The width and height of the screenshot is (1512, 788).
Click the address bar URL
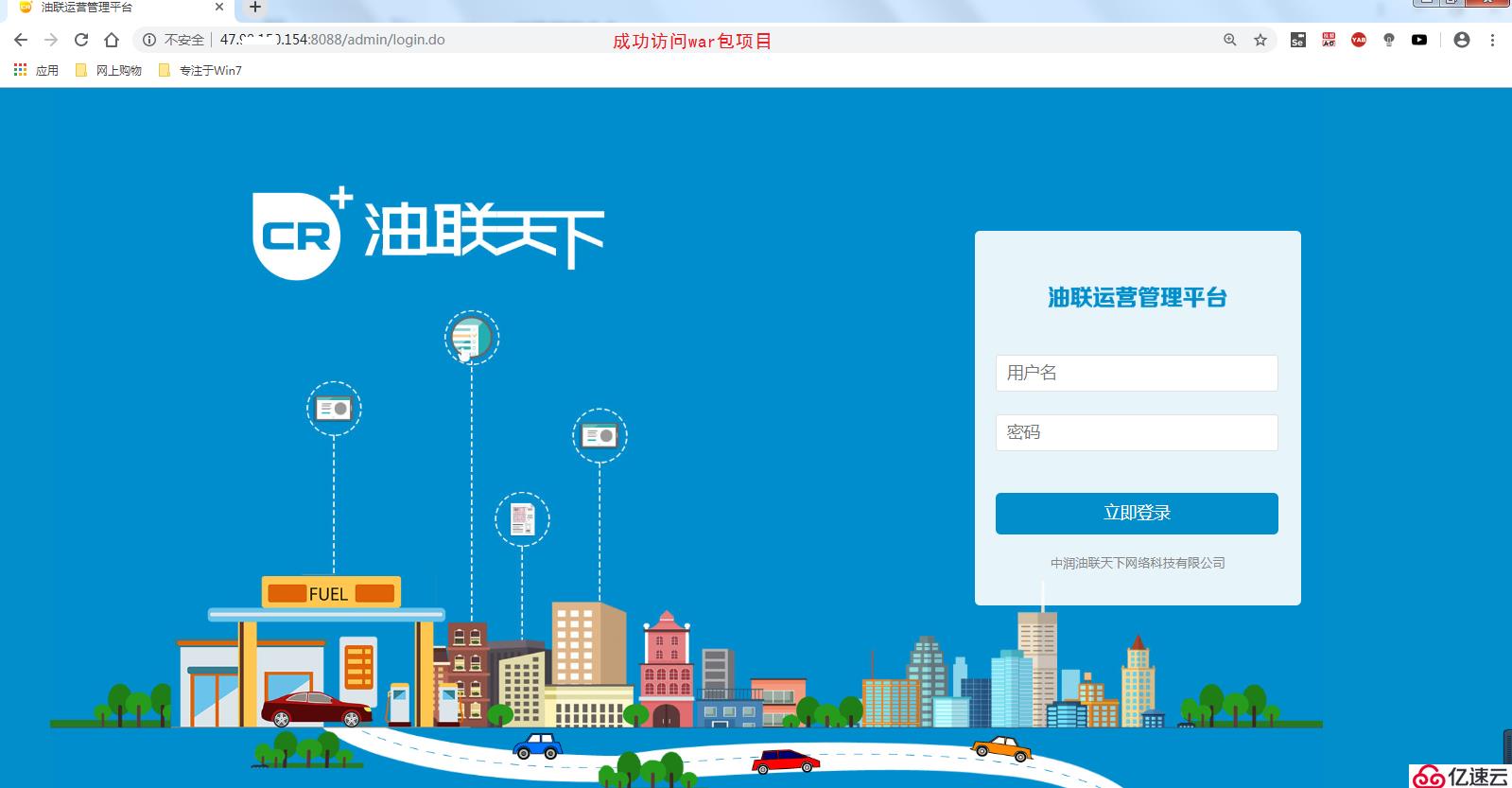coord(332,40)
